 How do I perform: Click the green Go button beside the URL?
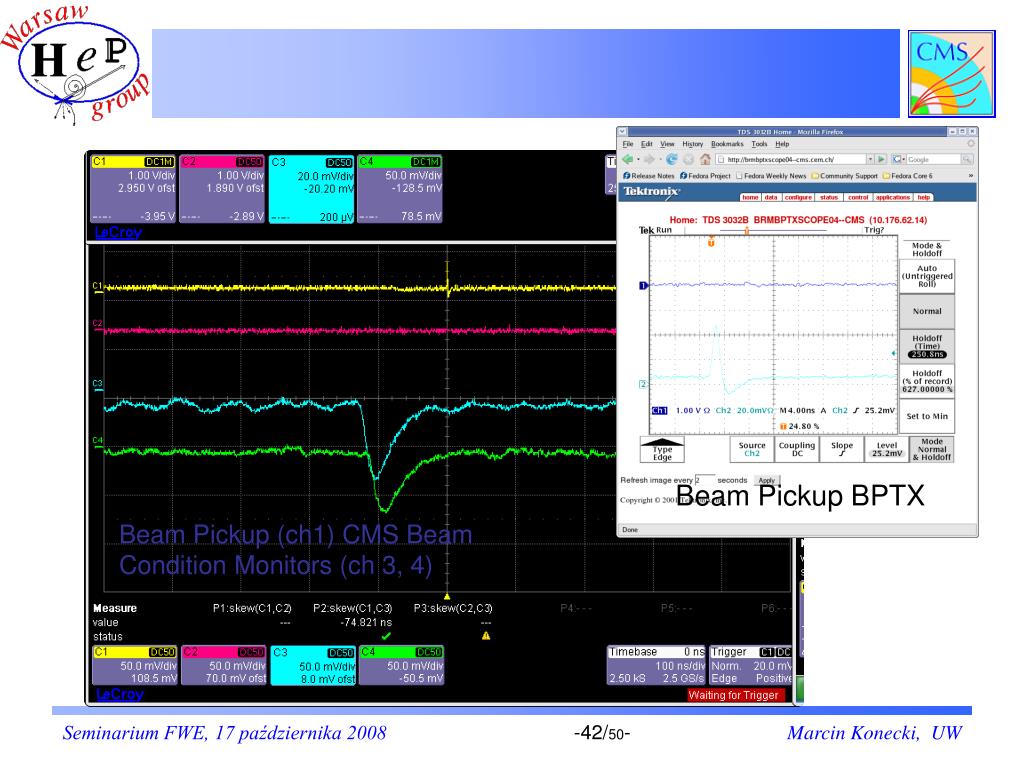pos(881,159)
